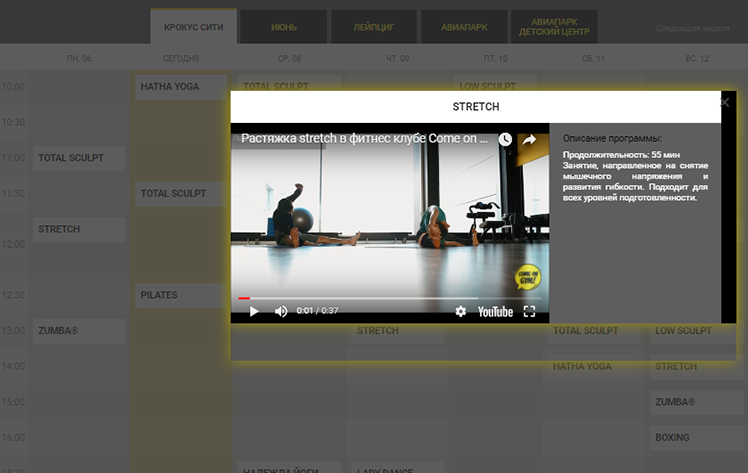
Task: Click the ЧТ. 09 day header
Action: 397,59
